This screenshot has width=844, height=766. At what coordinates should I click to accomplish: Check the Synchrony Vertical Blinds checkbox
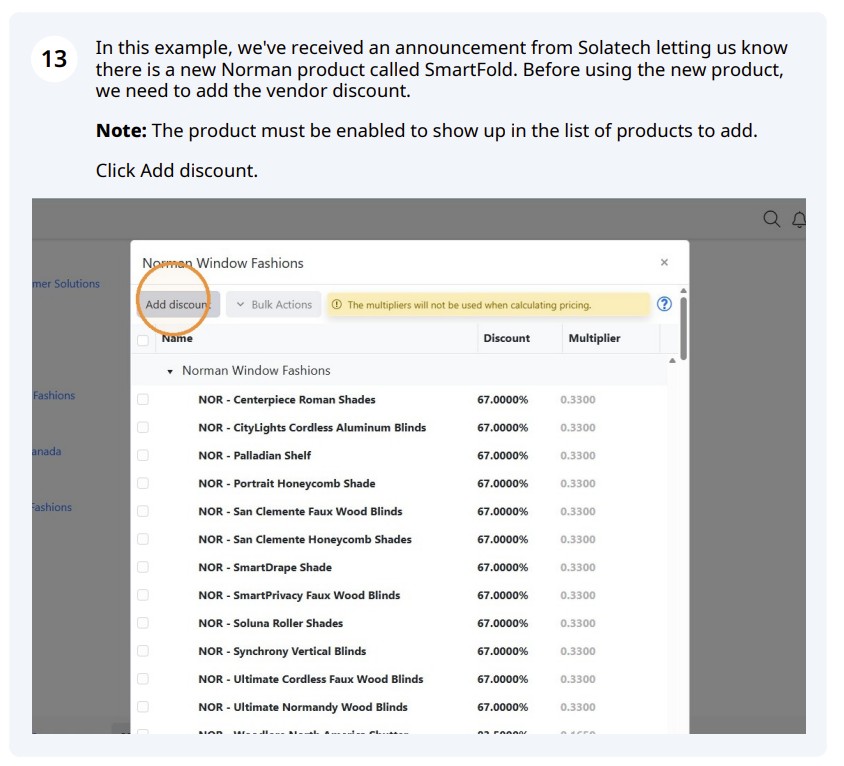click(x=143, y=651)
